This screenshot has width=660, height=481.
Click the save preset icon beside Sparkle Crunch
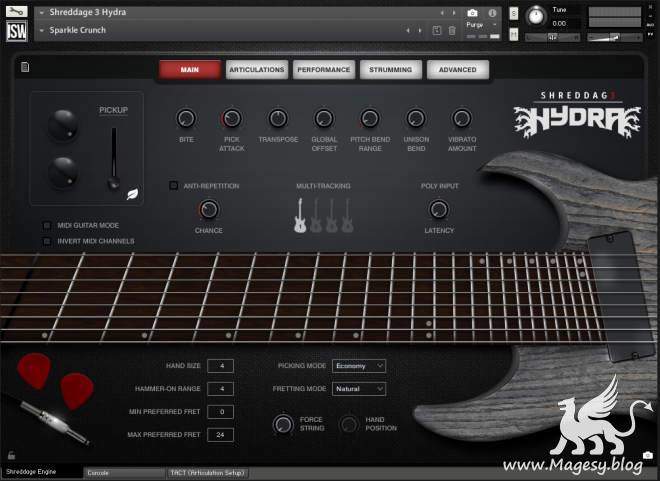coord(436,30)
